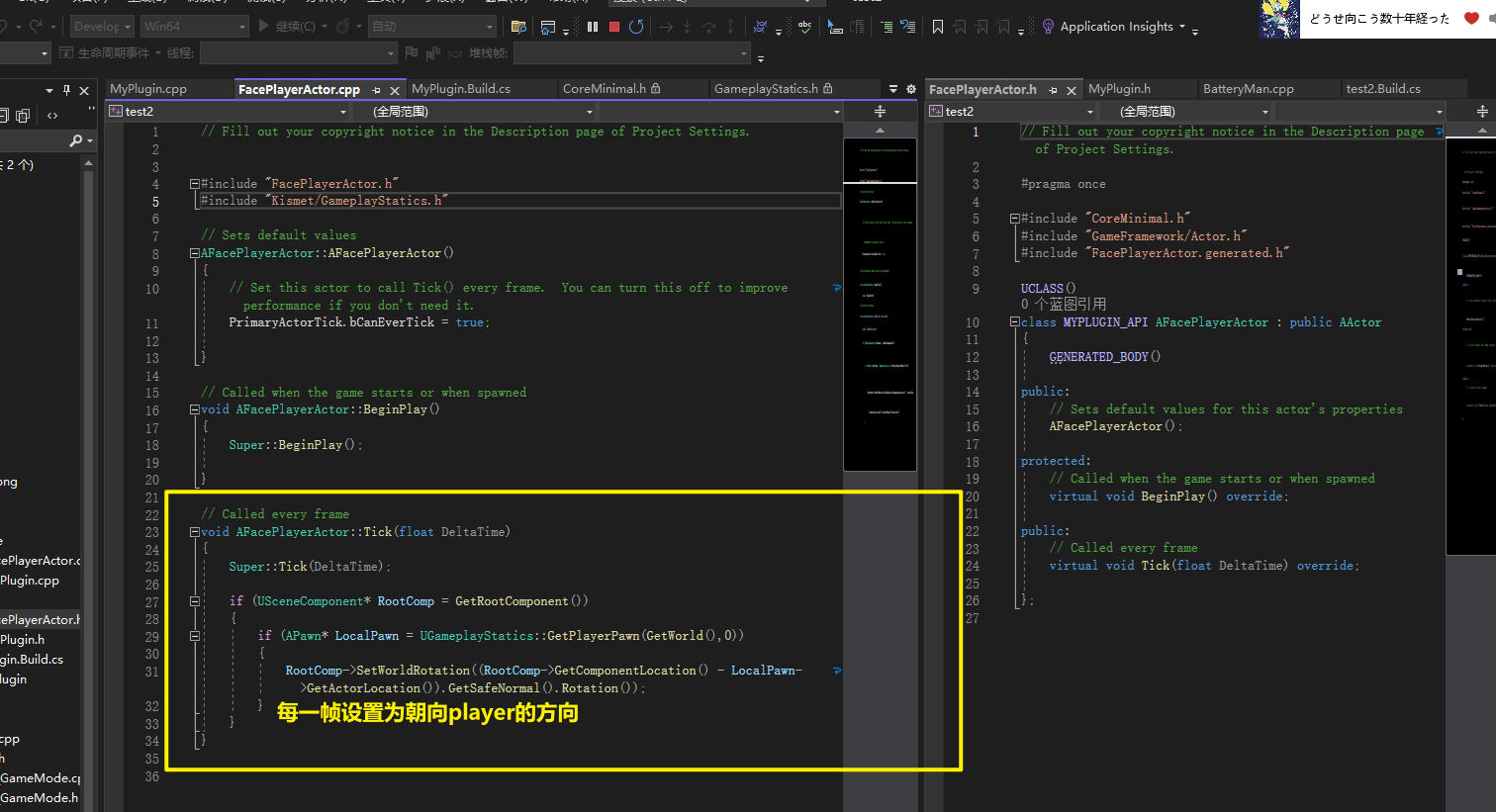Click the Application Insights lightbulb icon
The image size is (1496, 812).
(x=1048, y=27)
